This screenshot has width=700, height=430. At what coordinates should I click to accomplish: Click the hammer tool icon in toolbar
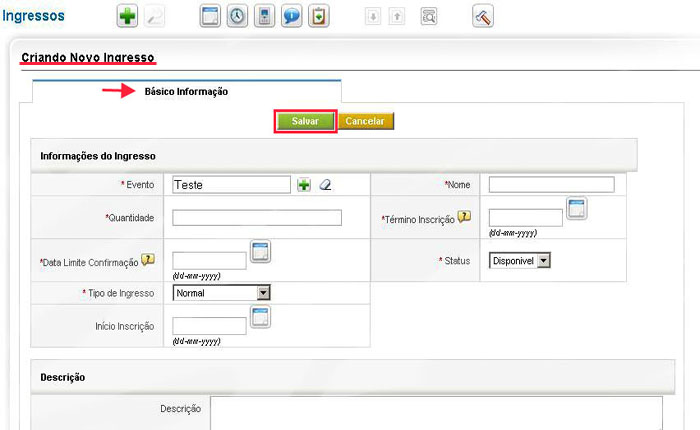[483, 17]
